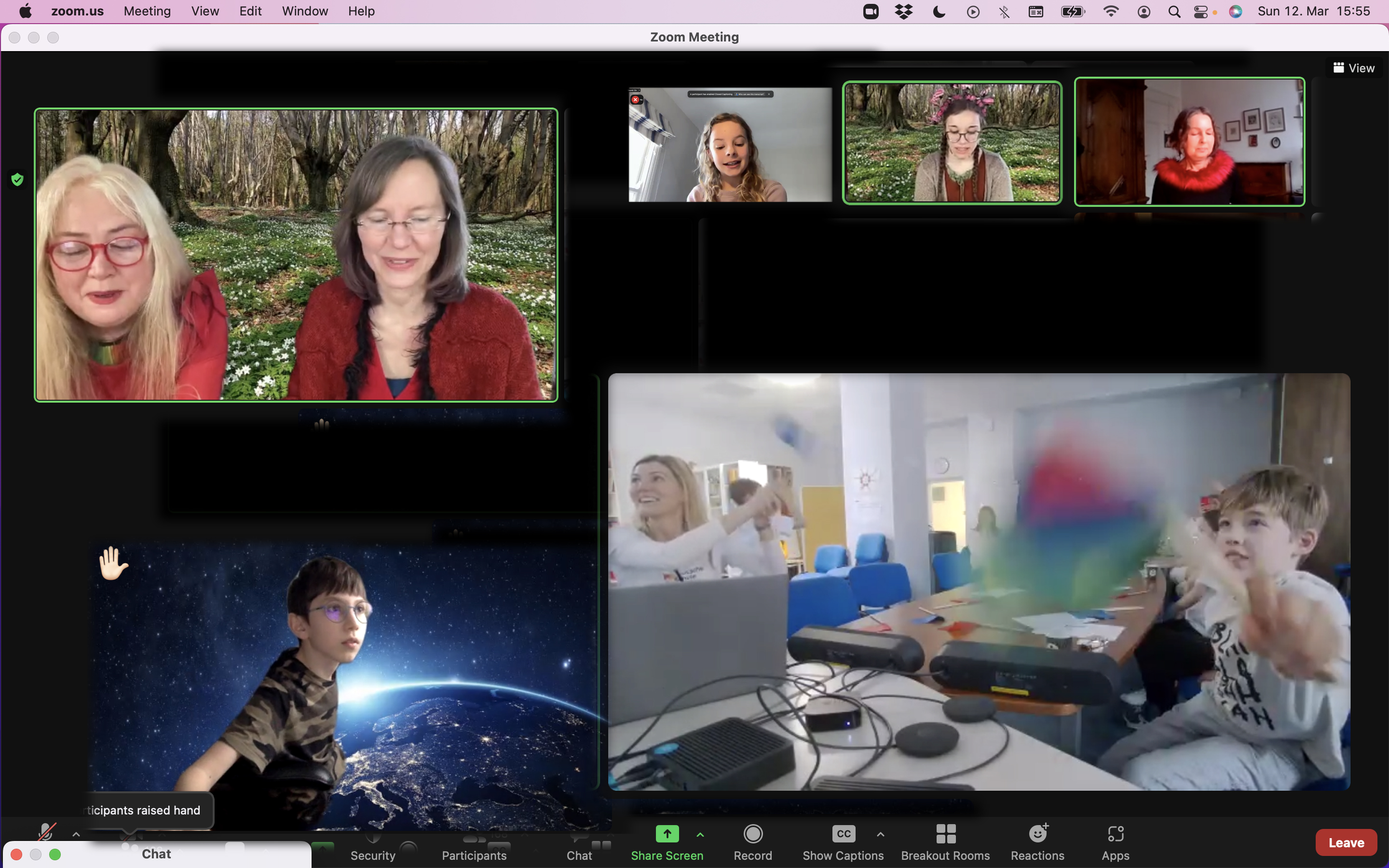Viewport: 1389px width, 868px height.
Task: Click the green encryption shield icon
Action: click(17, 180)
